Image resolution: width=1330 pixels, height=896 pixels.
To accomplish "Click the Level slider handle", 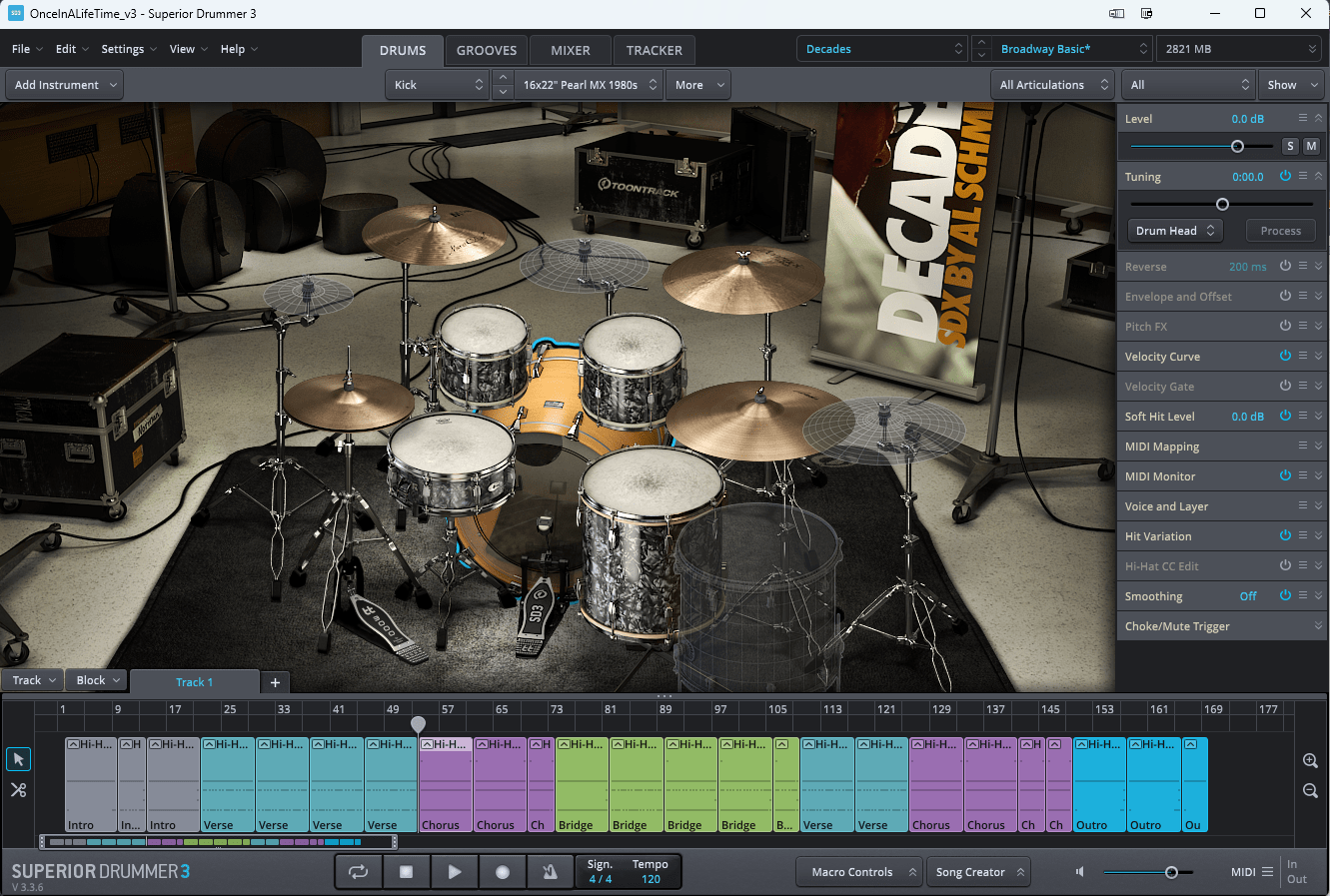I will (1237, 146).
